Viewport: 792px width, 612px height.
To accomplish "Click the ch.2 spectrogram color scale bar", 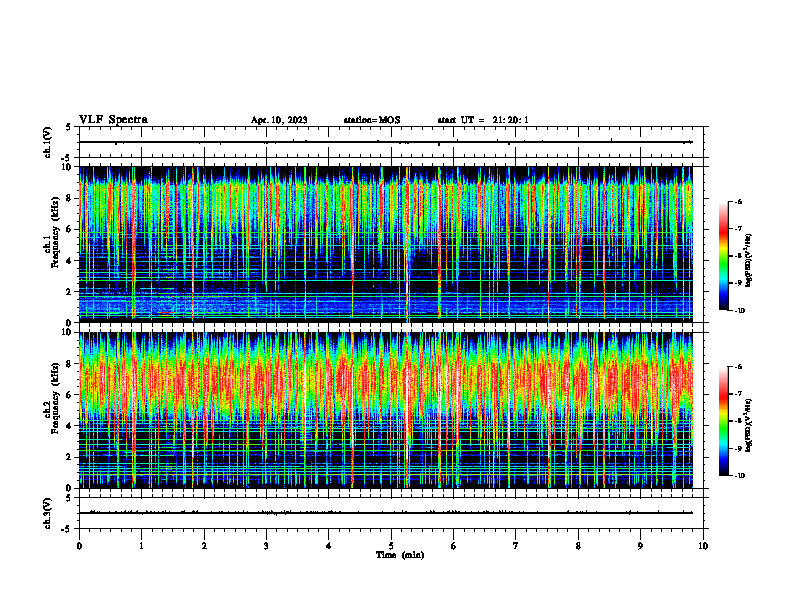I will click(724, 421).
